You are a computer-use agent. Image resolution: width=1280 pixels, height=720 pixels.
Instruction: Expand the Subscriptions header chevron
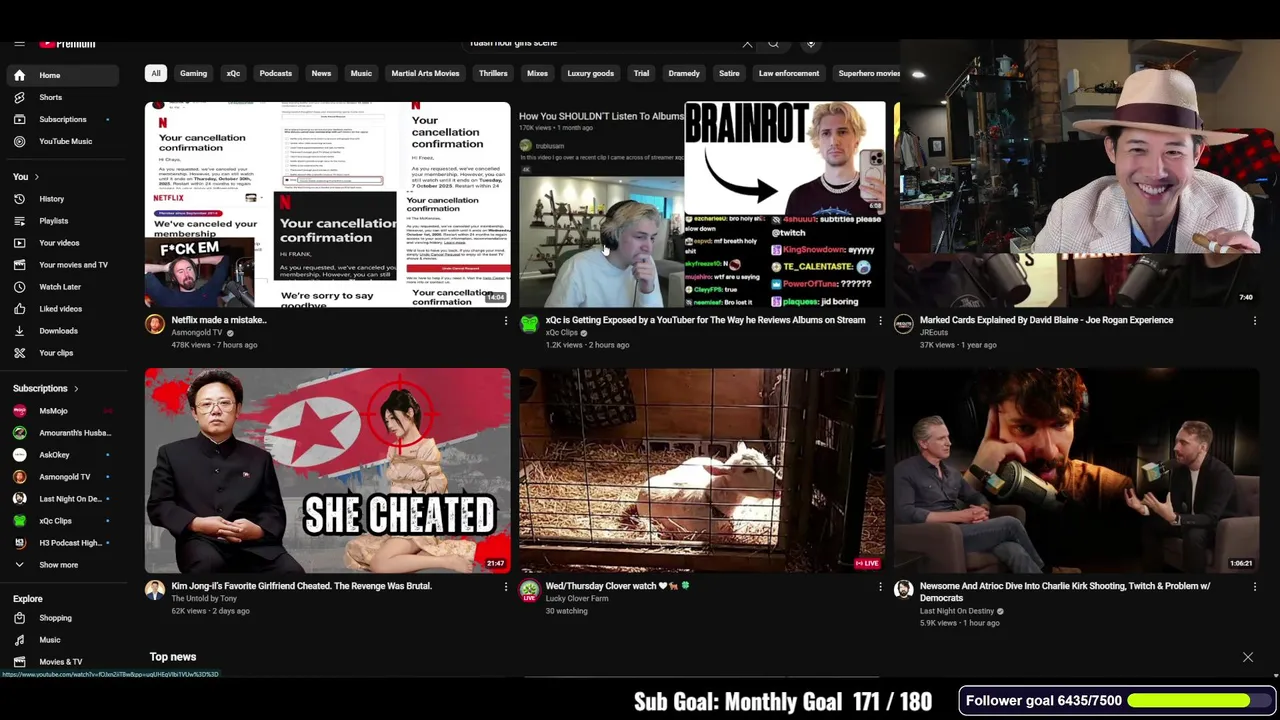click(76, 388)
